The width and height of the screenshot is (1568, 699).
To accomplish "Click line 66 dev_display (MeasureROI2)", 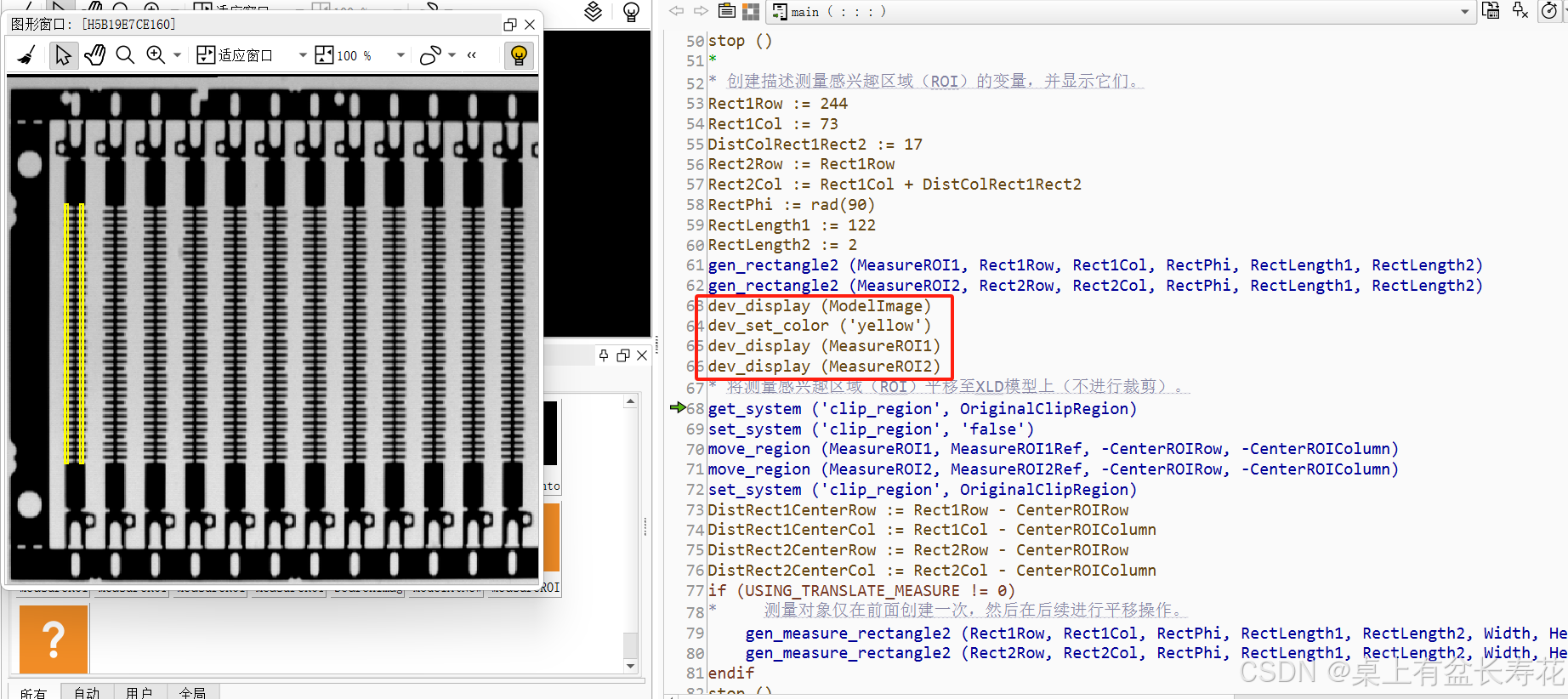I will click(824, 367).
